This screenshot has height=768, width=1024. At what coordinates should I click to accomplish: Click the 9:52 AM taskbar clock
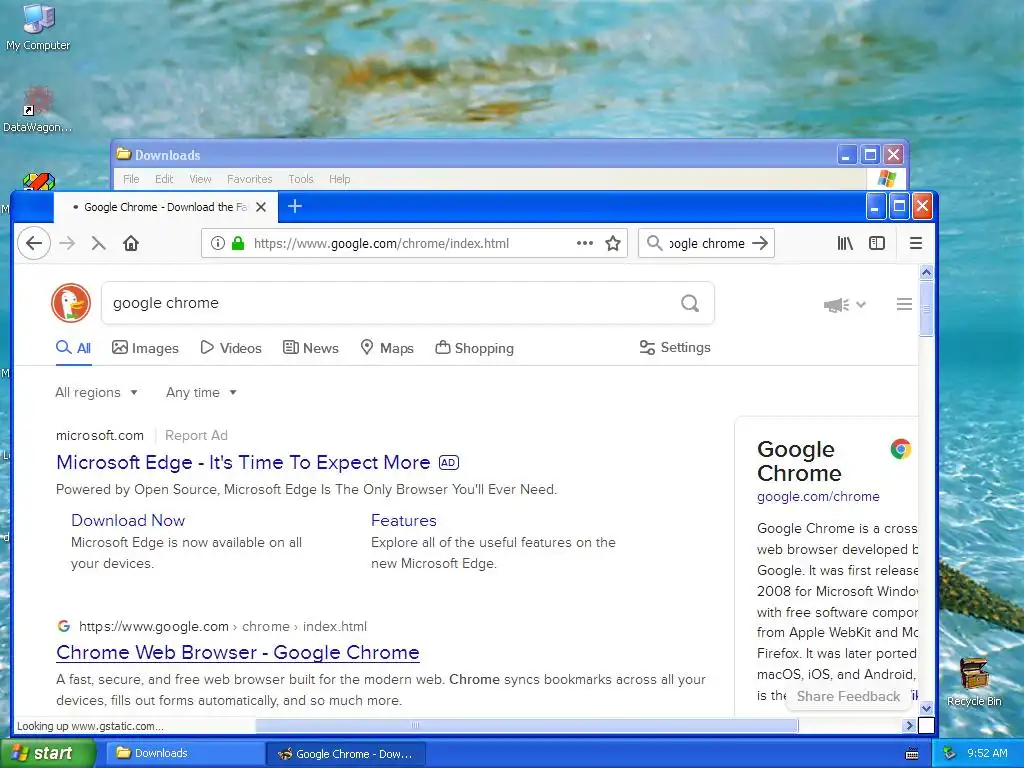point(987,753)
